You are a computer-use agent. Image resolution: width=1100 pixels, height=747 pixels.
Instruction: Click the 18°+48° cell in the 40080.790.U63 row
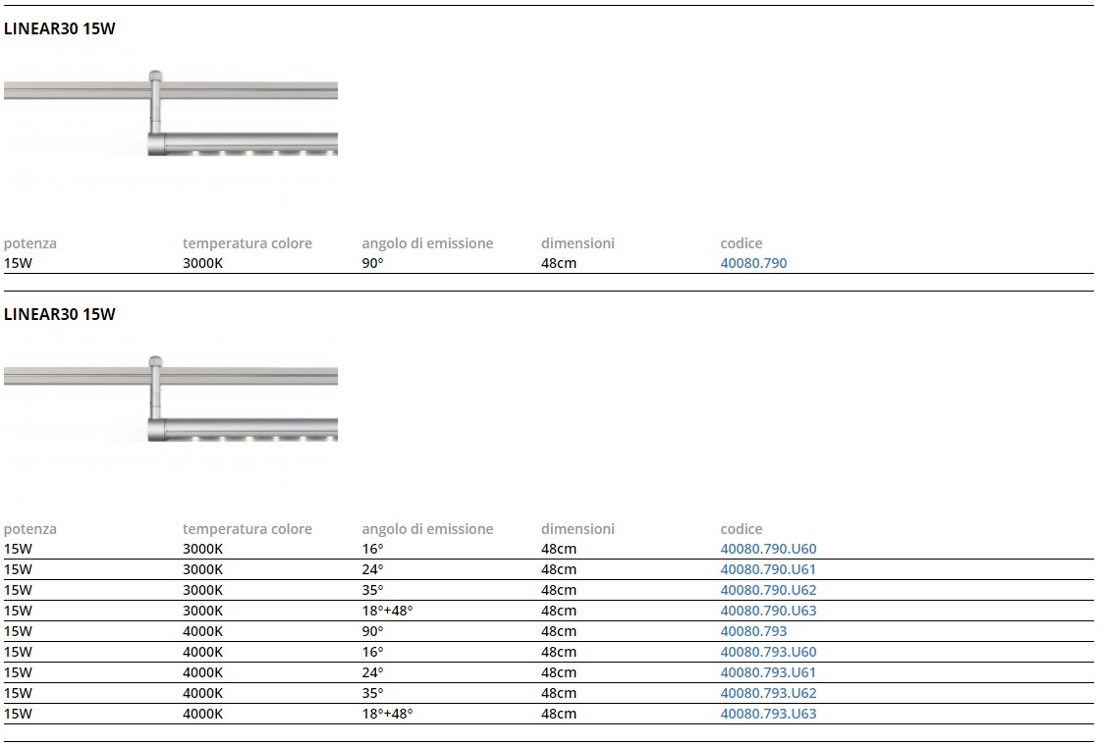click(387, 611)
